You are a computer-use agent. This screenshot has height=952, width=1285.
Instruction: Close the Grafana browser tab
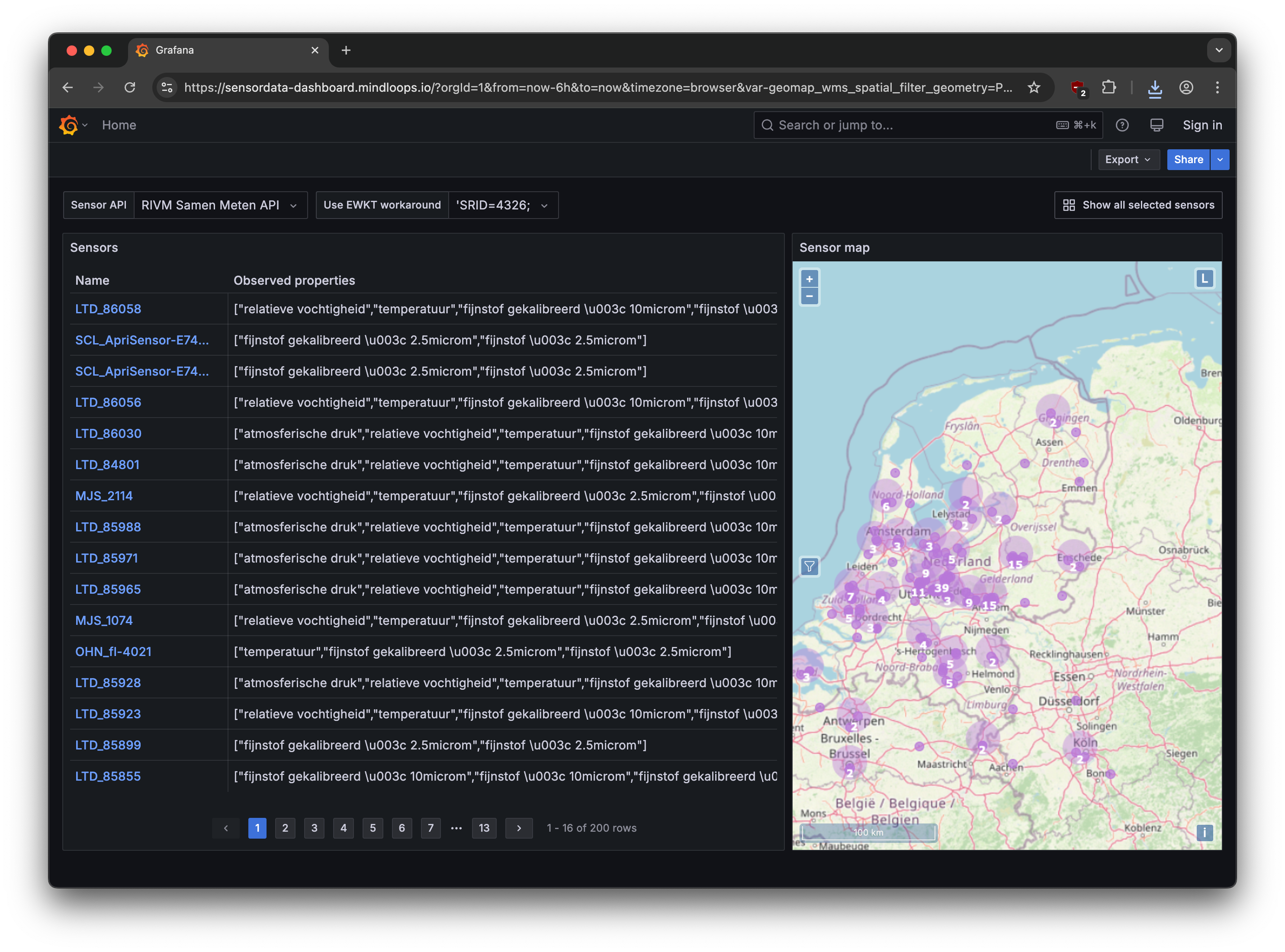pos(315,50)
